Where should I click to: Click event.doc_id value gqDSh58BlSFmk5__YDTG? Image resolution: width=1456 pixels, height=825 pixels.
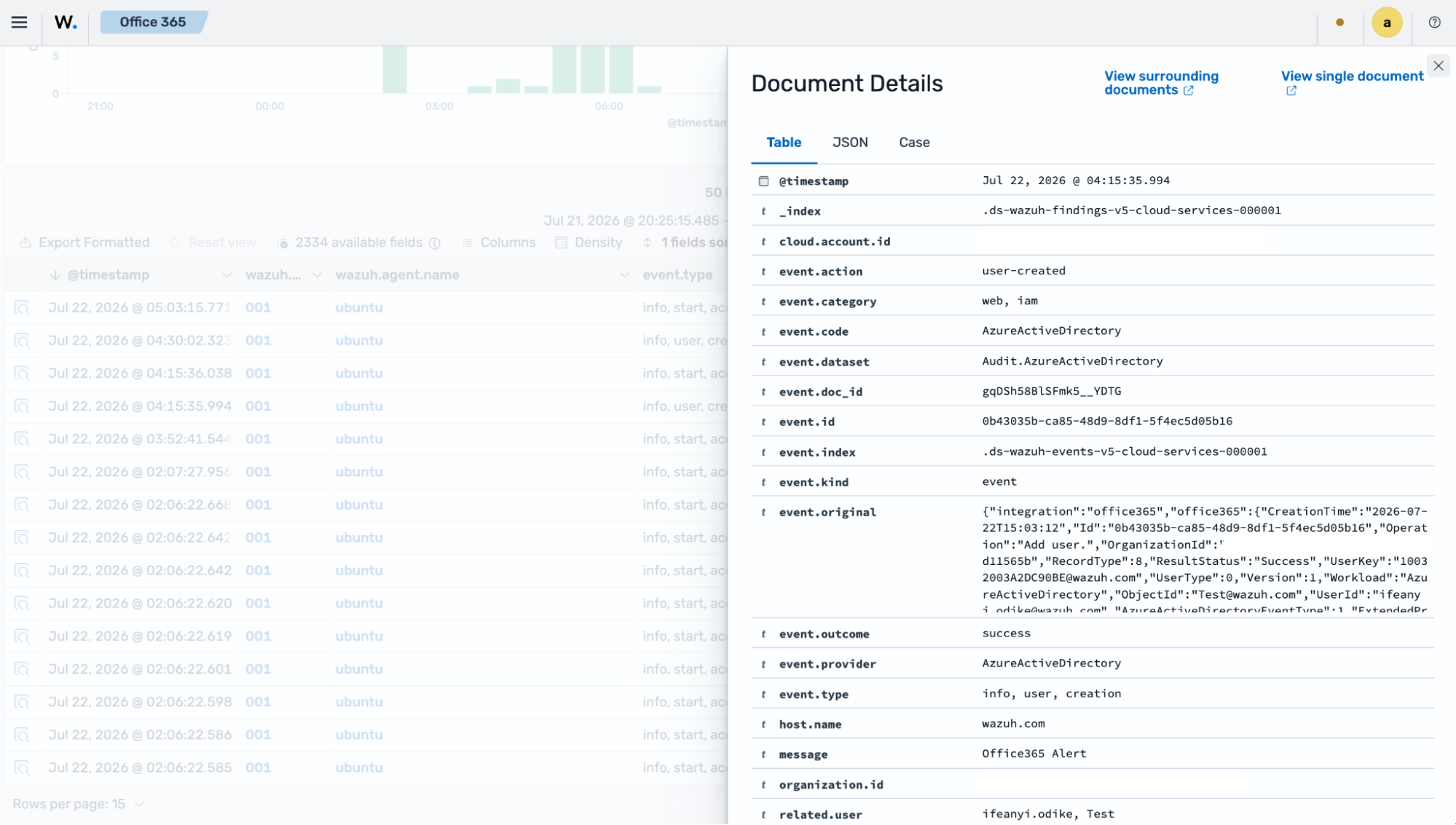1051,391
